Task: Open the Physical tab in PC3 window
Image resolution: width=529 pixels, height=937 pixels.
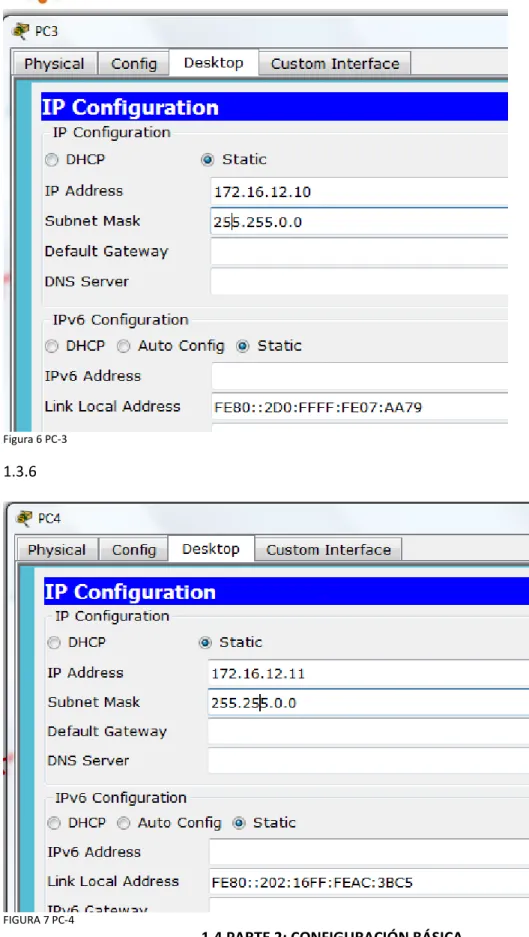Action: pyautogui.click(x=54, y=64)
